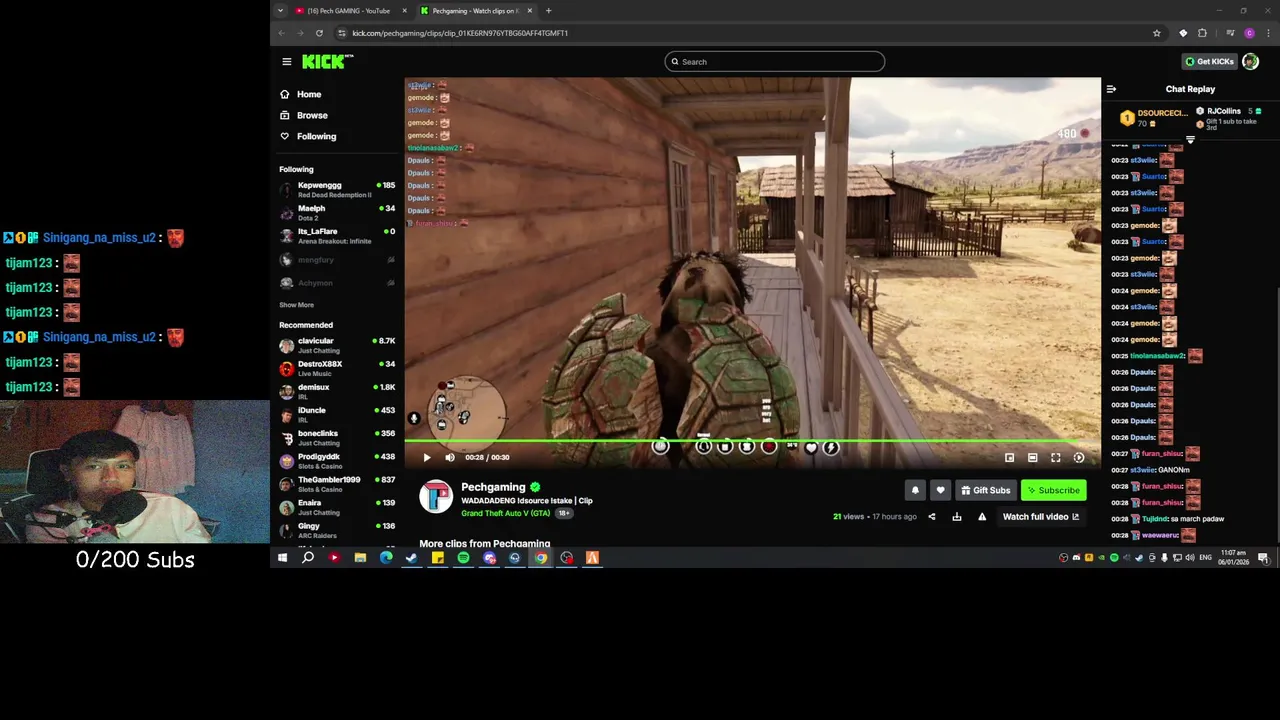Viewport: 1280px width, 720px height.
Task: Open the taskbar clock and date
Action: tap(1233, 558)
